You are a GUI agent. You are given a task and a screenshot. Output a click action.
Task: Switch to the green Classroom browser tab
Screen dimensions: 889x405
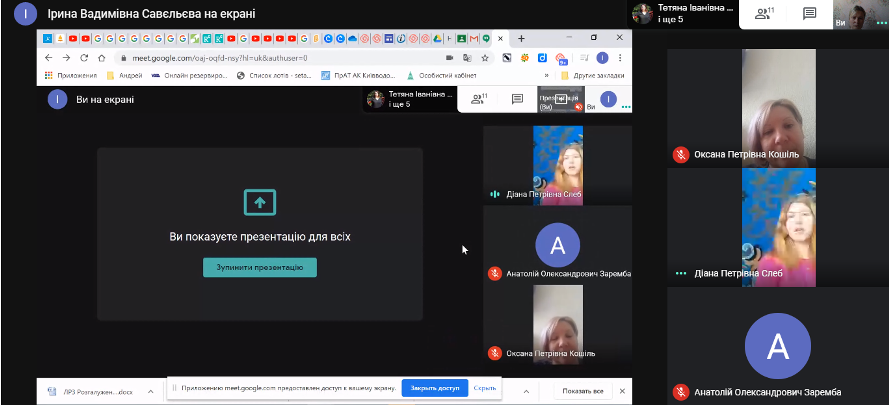[461, 39]
